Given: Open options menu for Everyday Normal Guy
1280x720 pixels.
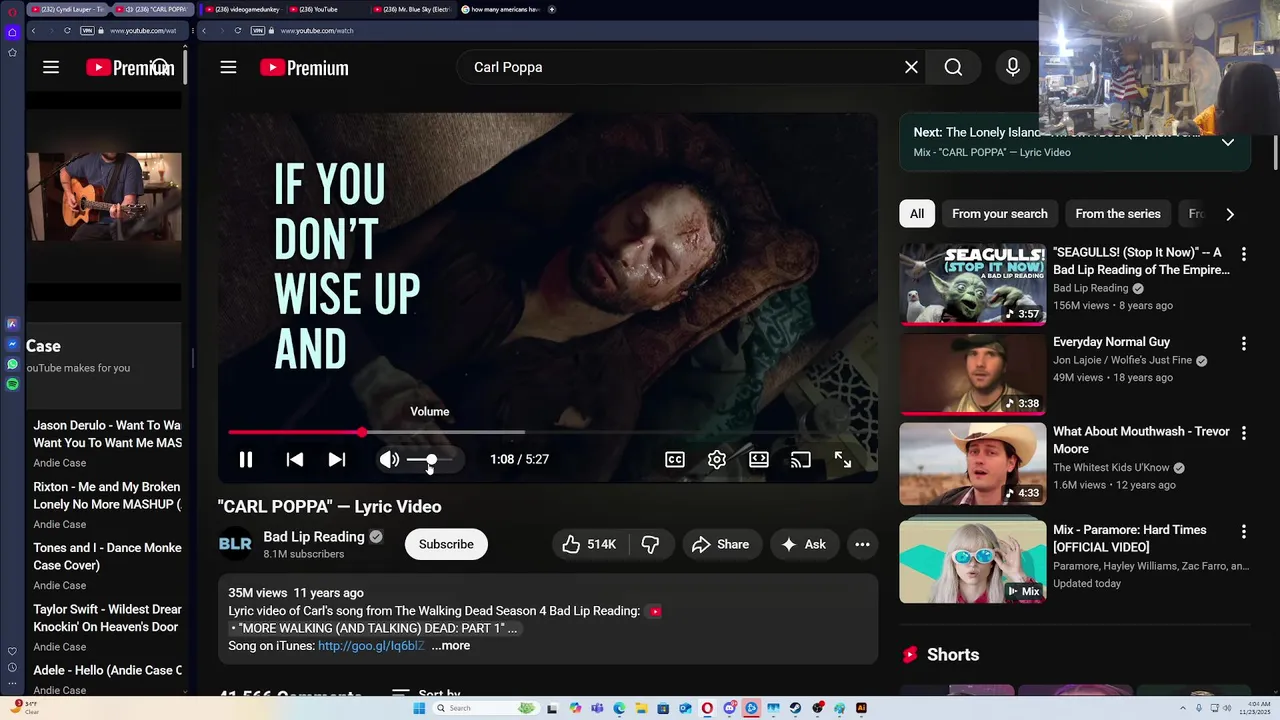Looking at the screenshot, I should pyautogui.click(x=1244, y=343).
